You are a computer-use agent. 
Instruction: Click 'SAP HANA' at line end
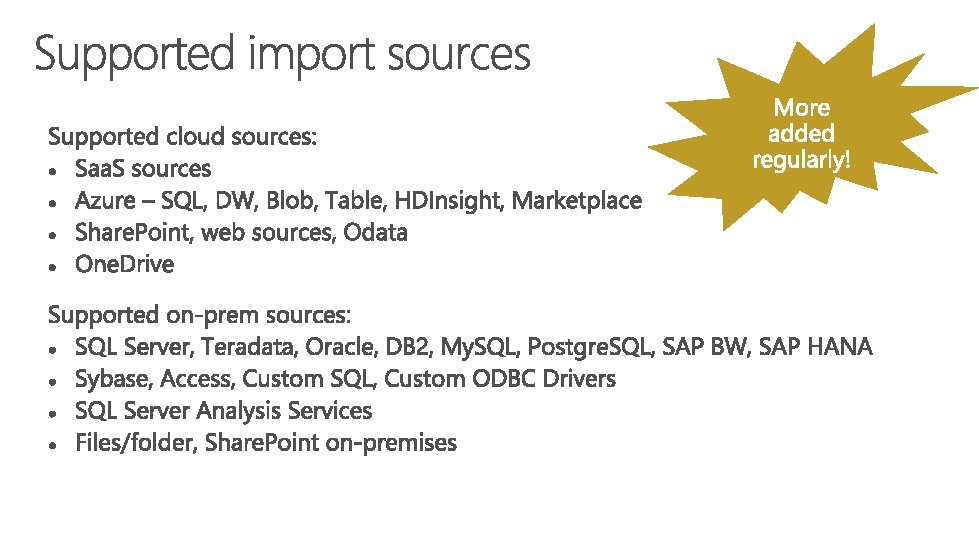815,346
